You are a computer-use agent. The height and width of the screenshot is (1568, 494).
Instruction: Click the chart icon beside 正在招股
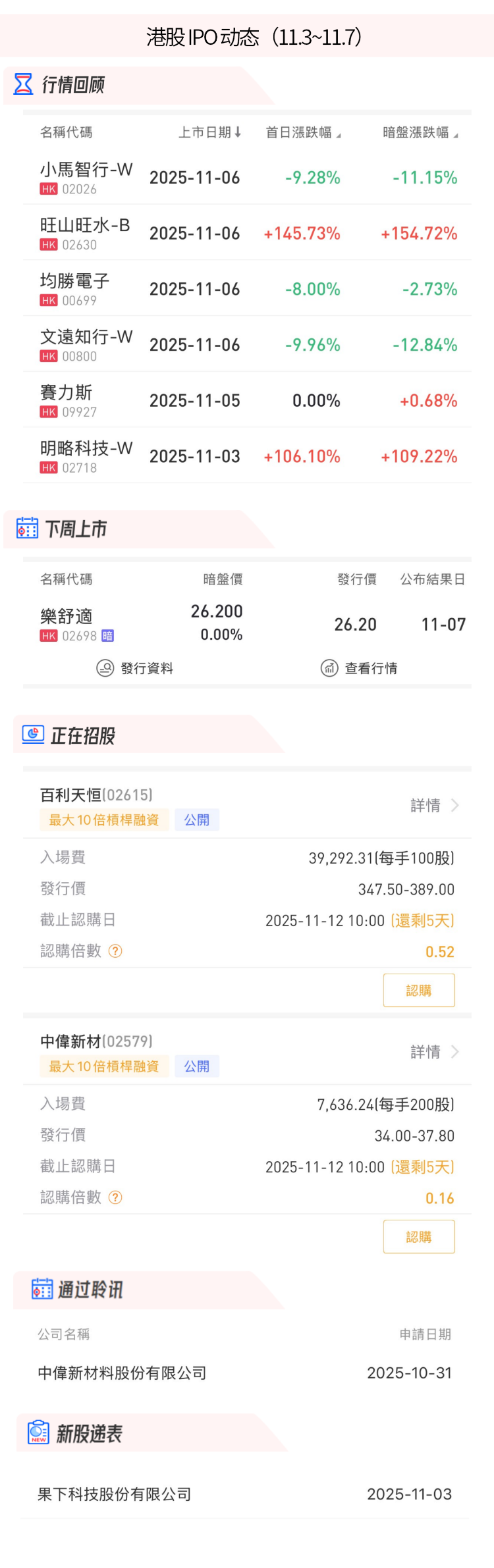pos(33,734)
